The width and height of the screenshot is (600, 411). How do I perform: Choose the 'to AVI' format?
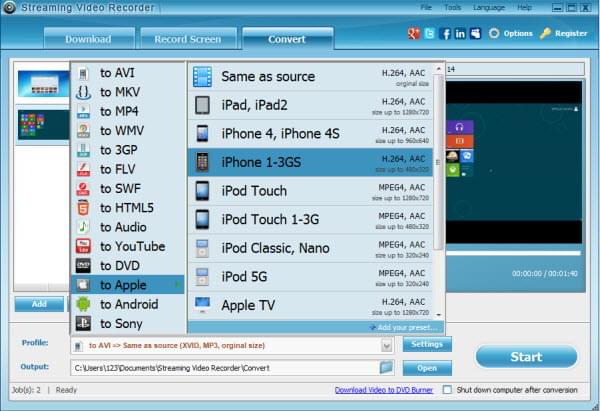coord(127,73)
